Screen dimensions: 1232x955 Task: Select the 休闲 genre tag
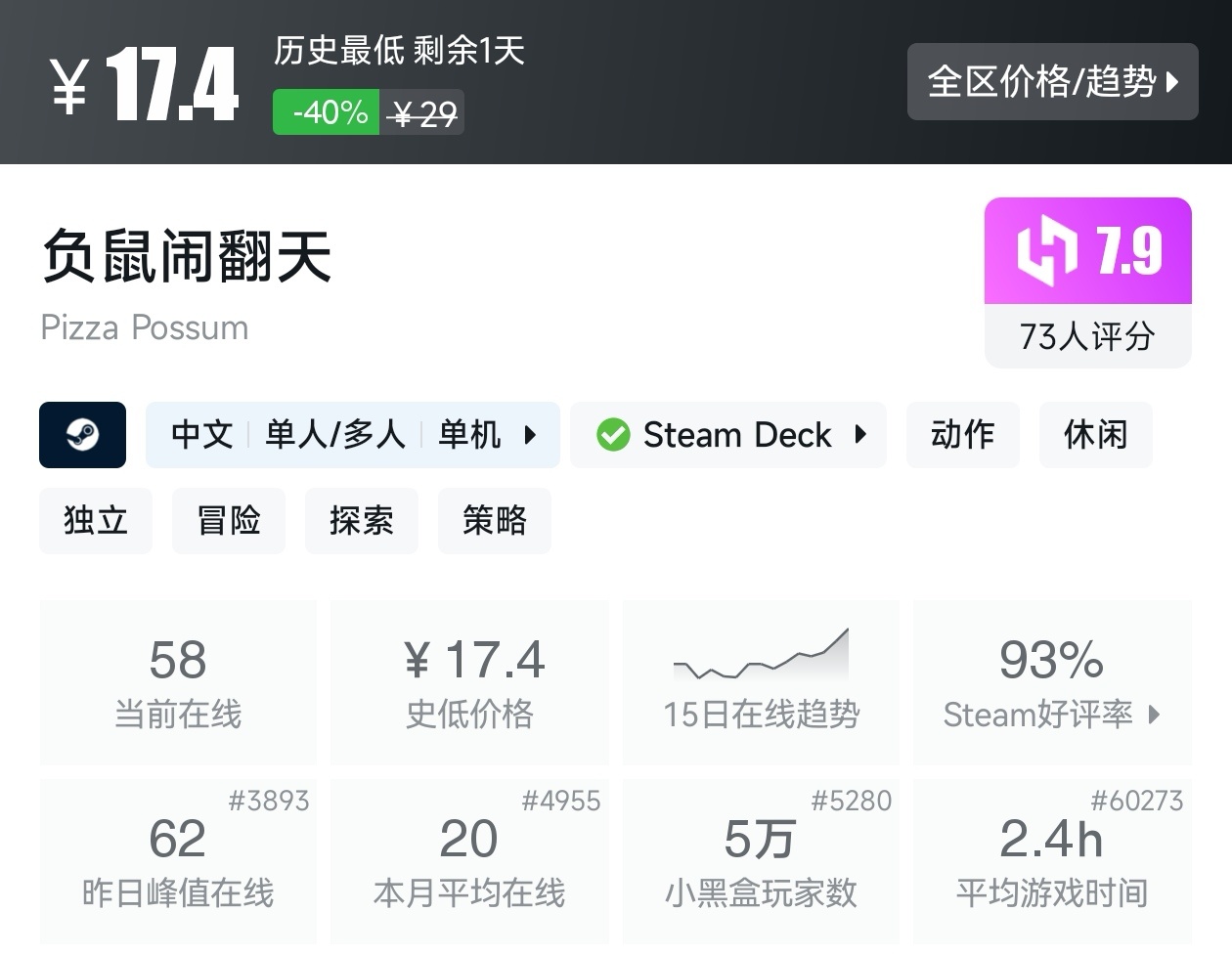pyautogui.click(x=1095, y=435)
